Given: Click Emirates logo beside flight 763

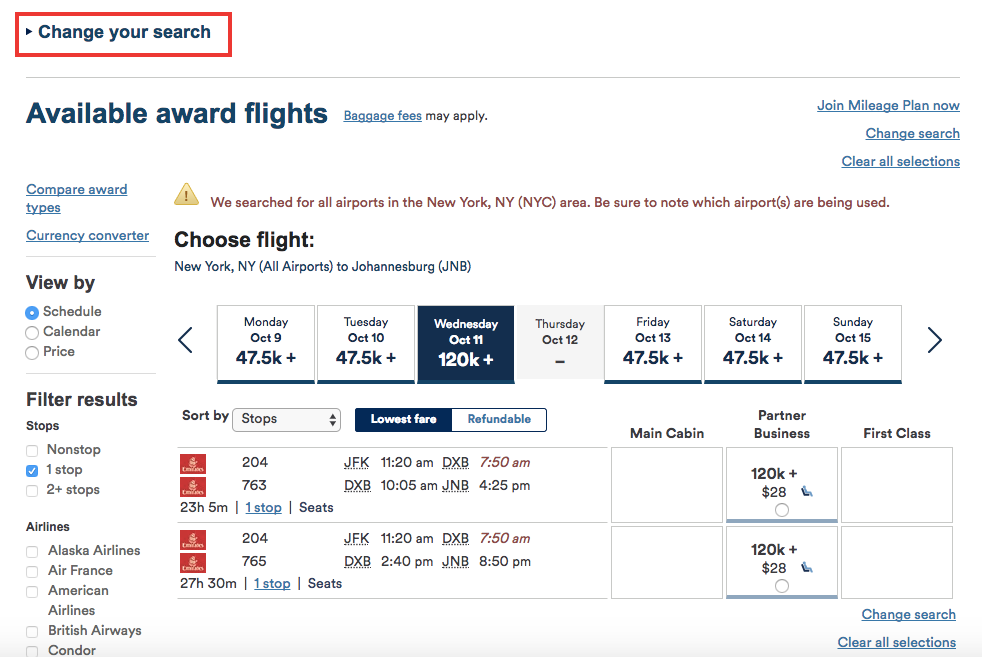Looking at the screenshot, I should 192,487.
